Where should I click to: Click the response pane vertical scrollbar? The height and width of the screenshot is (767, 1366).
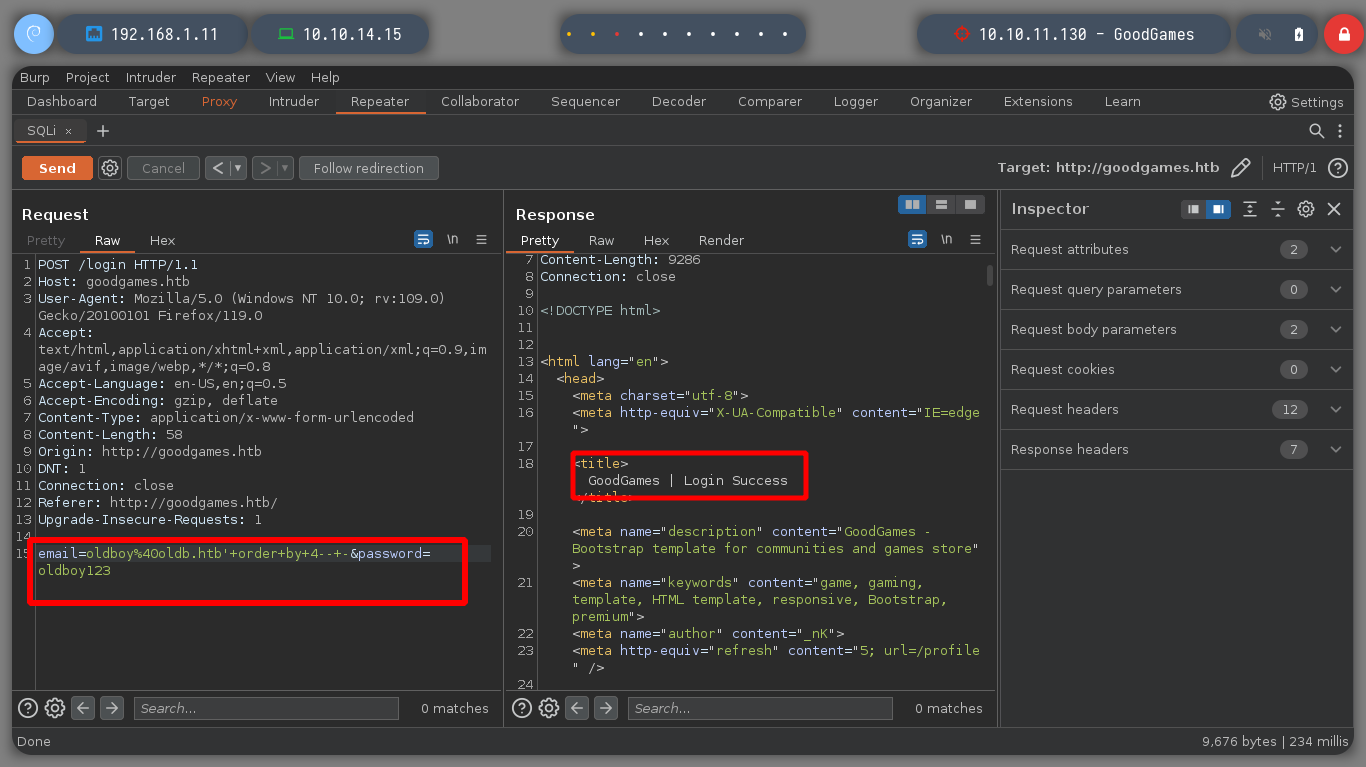tap(990, 276)
